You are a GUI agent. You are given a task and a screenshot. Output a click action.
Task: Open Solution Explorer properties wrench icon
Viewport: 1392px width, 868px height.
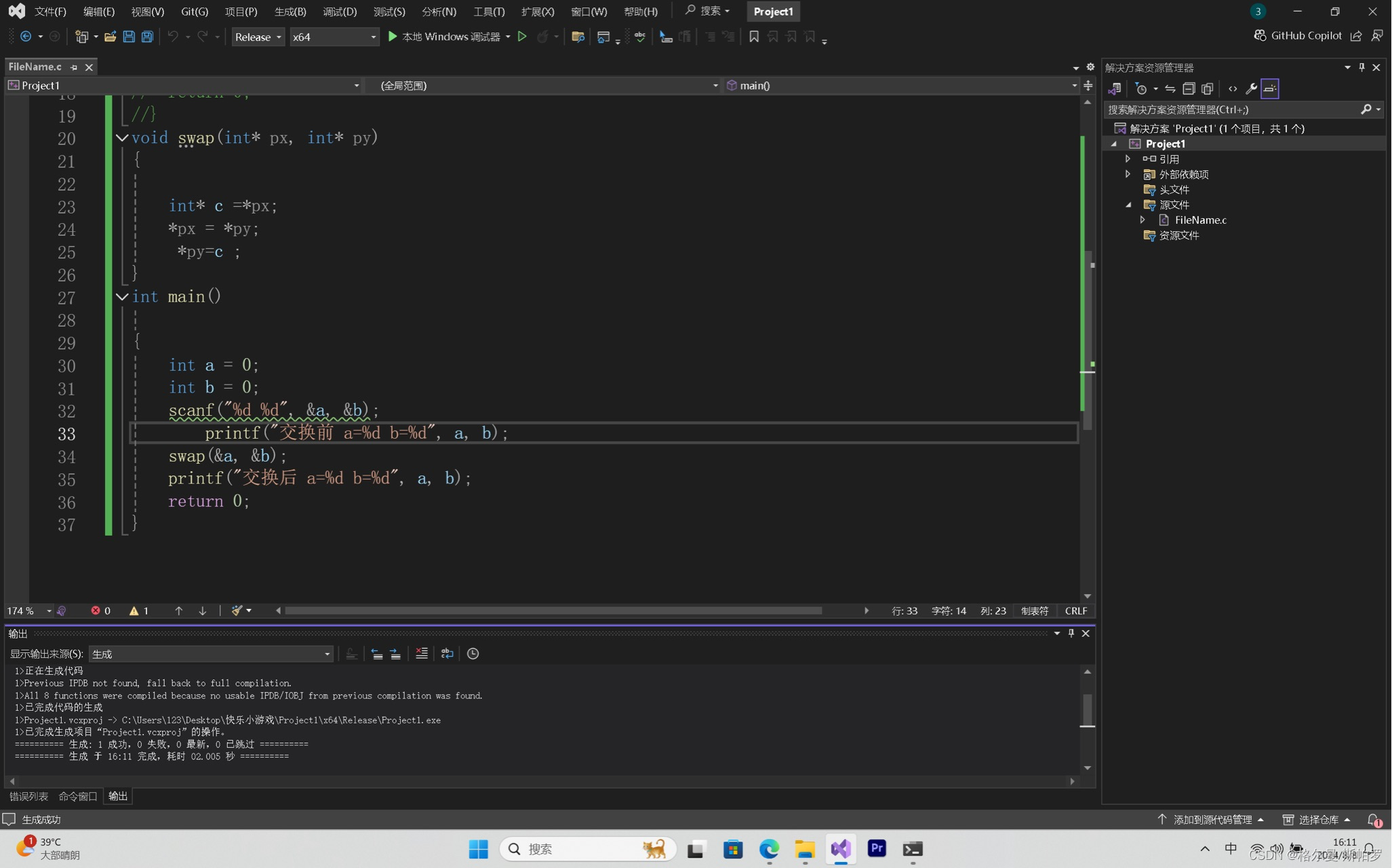(1251, 88)
